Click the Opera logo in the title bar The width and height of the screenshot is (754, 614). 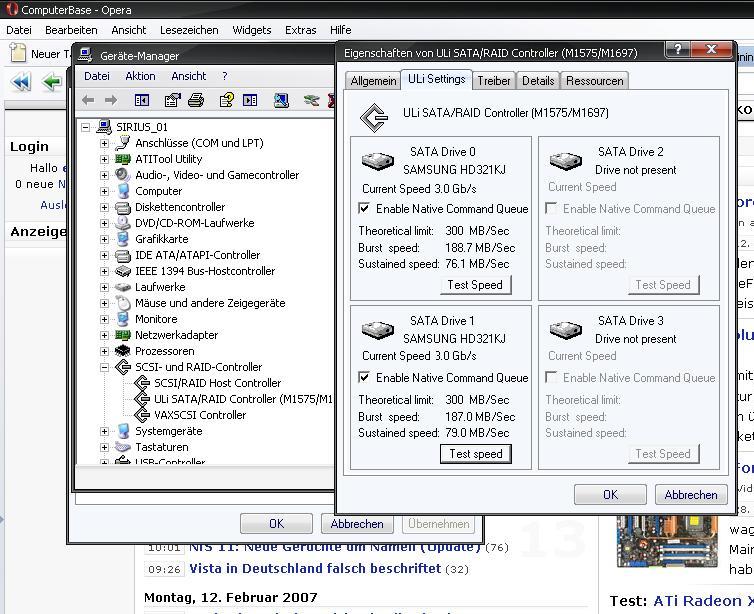click(12, 9)
